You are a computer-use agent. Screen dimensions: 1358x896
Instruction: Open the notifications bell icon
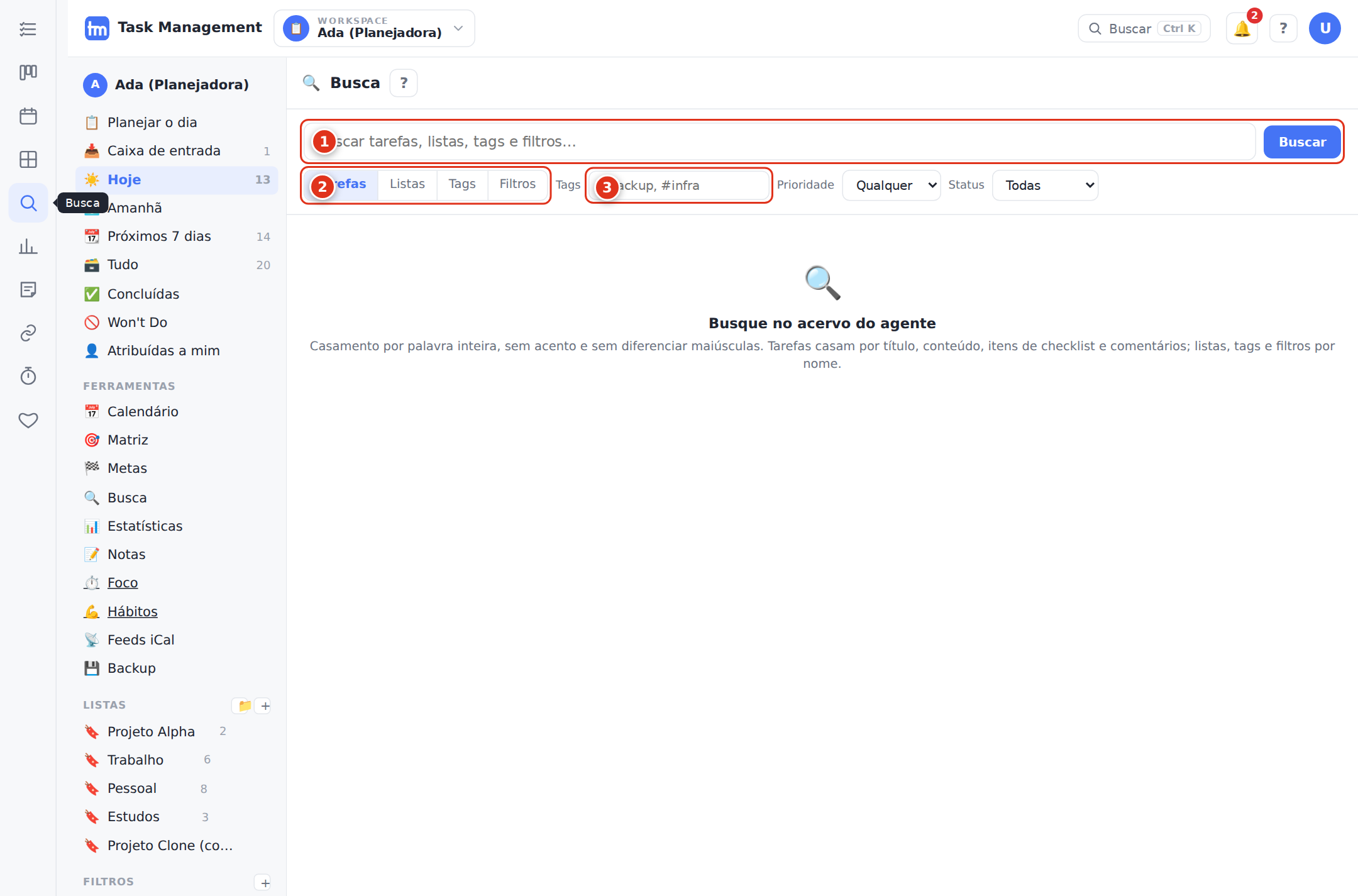point(1242,28)
